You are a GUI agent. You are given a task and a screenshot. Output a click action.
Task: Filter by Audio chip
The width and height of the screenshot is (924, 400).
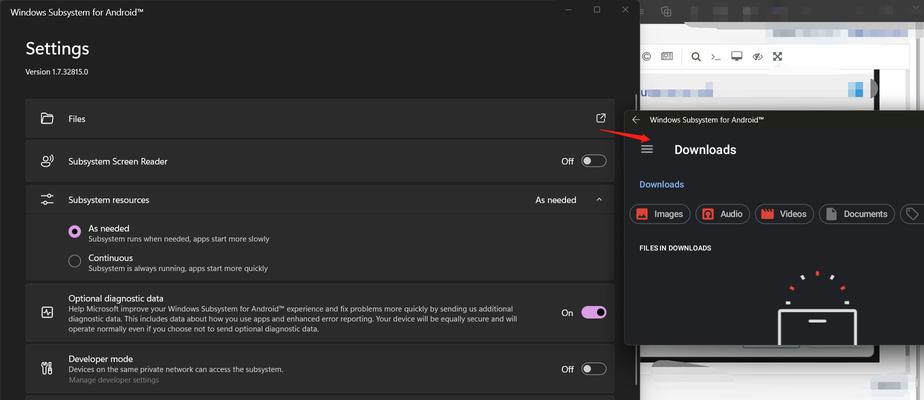[x=722, y=214]
